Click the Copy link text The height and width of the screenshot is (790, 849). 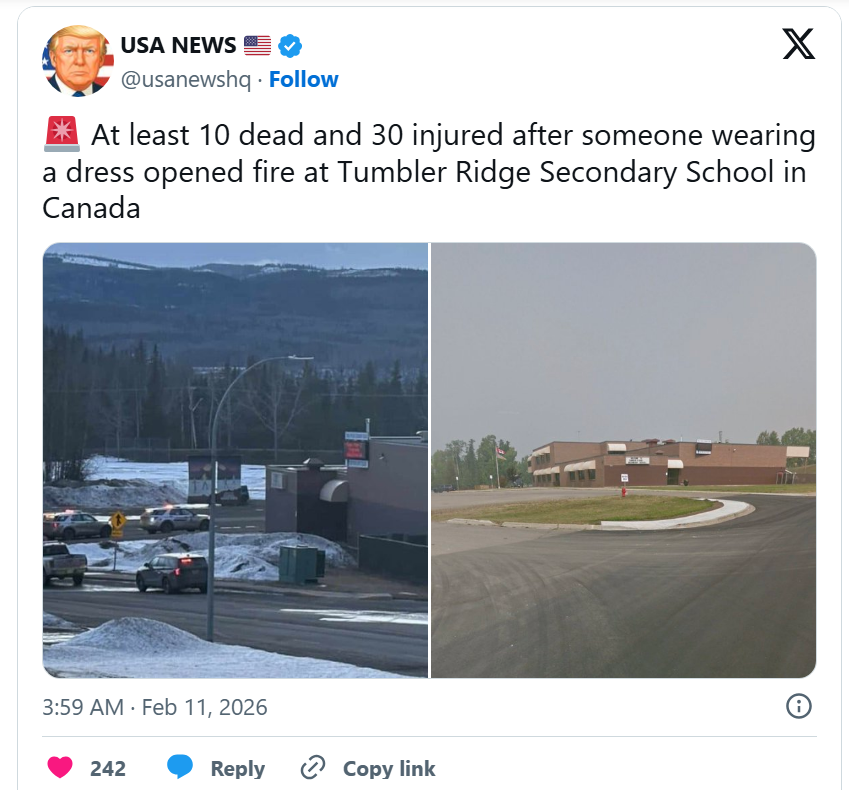click(389, 768)
